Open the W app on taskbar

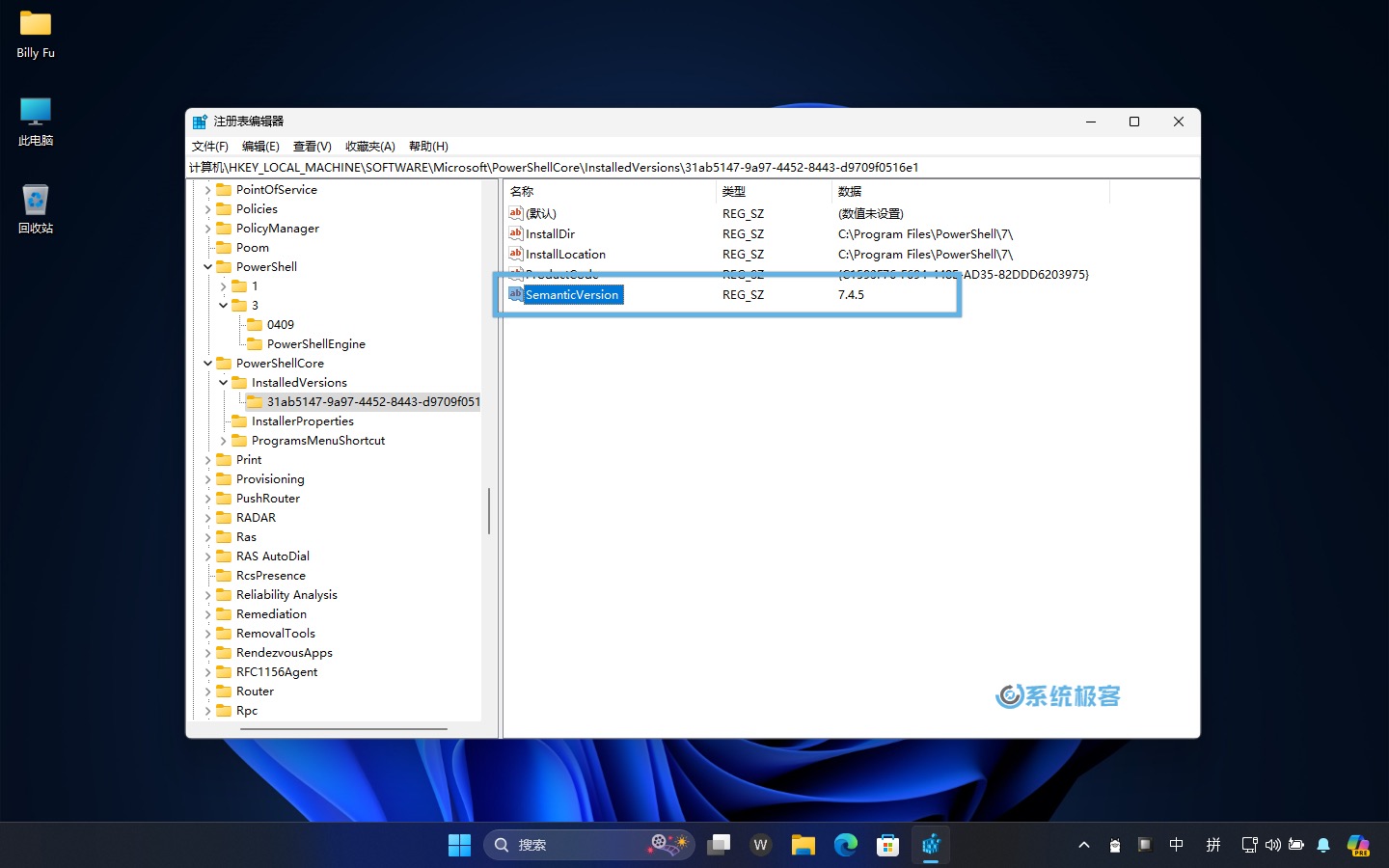click(760, 845)
